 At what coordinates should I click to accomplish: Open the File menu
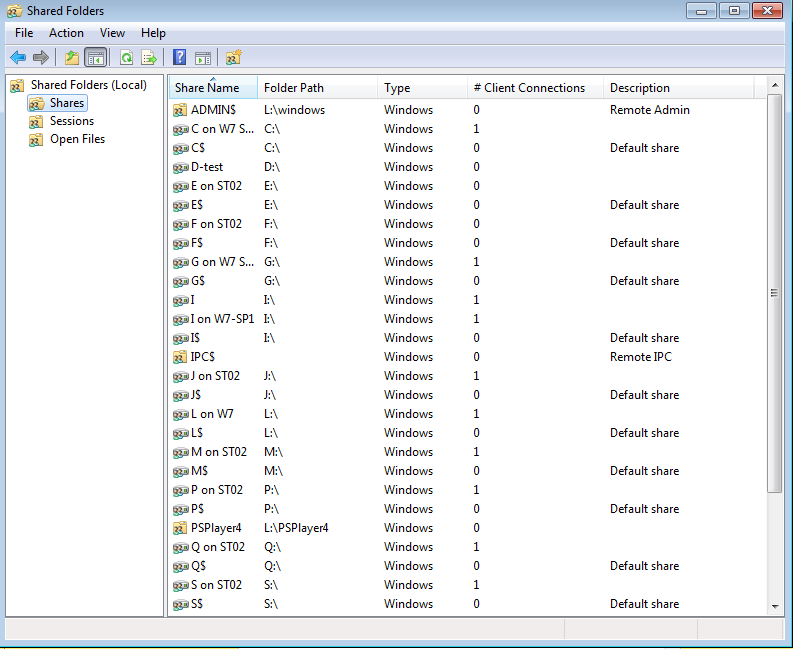tap(24, 33)
